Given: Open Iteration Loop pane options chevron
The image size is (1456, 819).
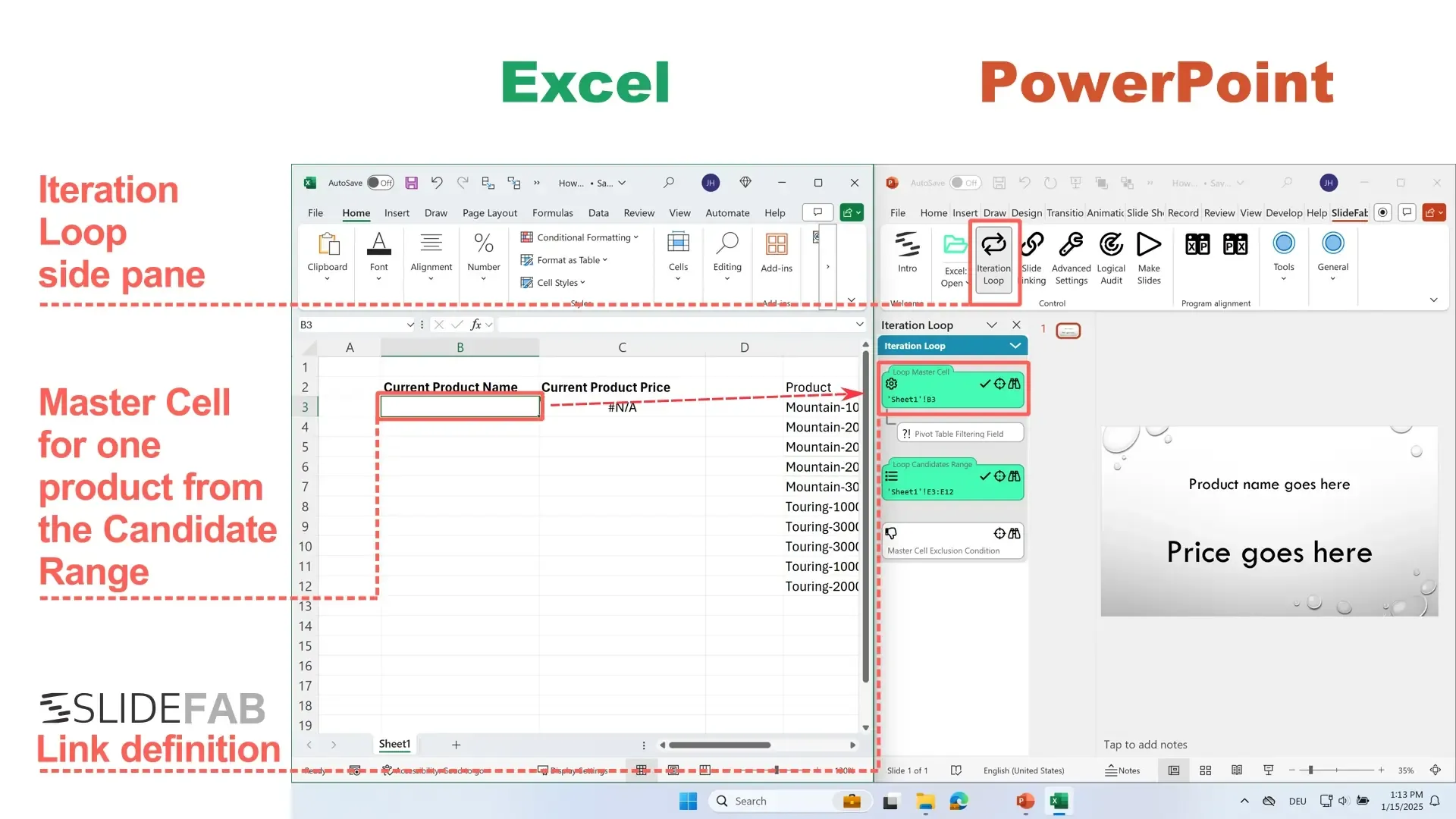Looking at the screenshot, I should coord(991,325).
